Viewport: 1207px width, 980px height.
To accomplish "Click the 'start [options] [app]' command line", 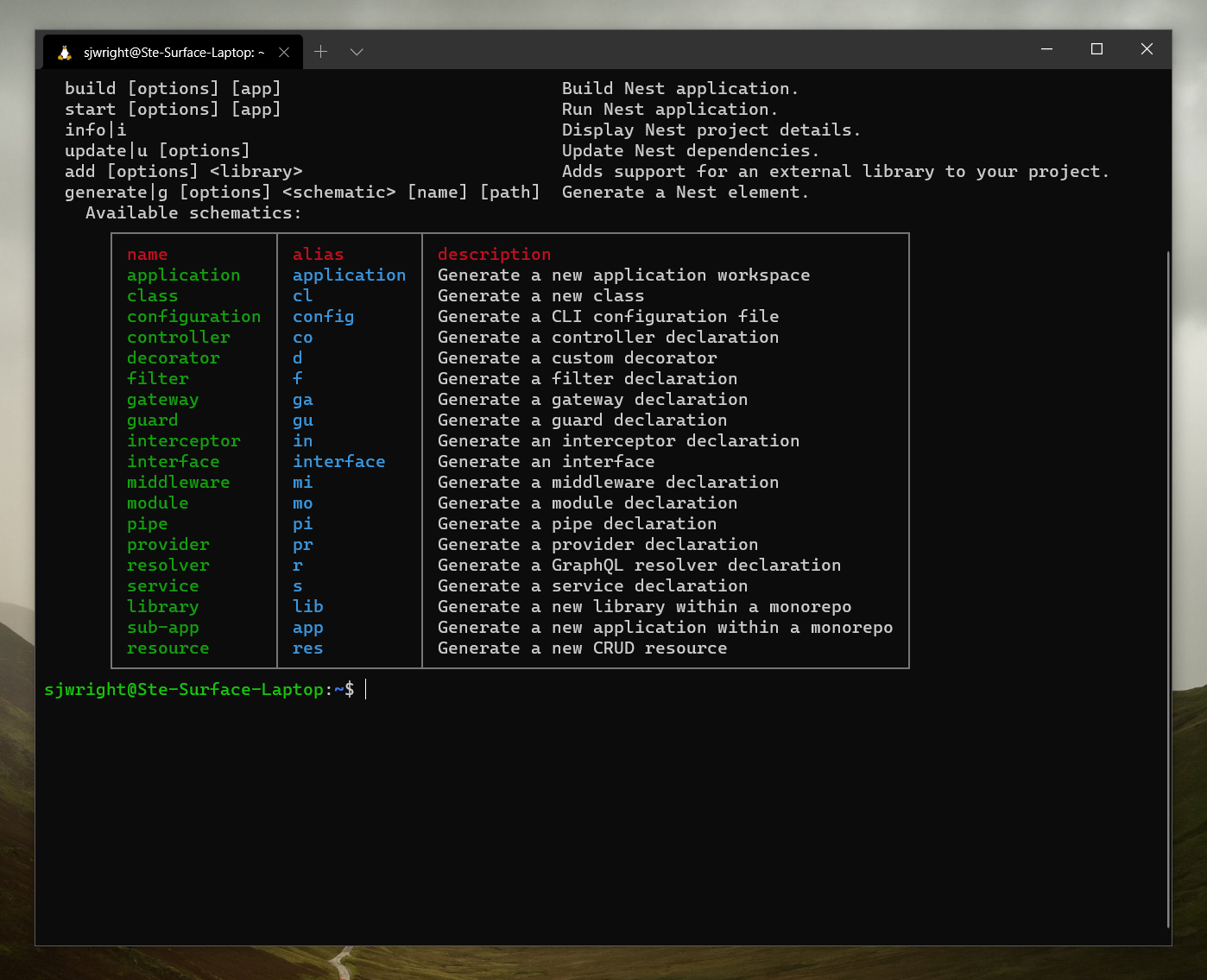I will coord(173,110).
